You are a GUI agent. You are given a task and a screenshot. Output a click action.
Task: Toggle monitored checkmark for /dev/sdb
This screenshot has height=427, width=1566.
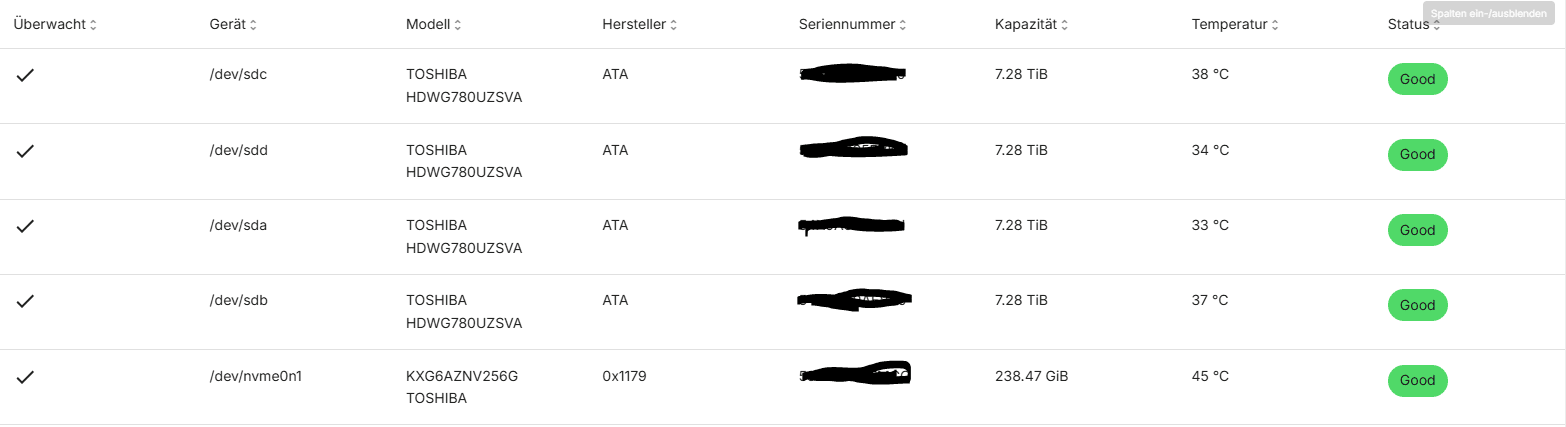pyautogui.click(x=26, y=300)
